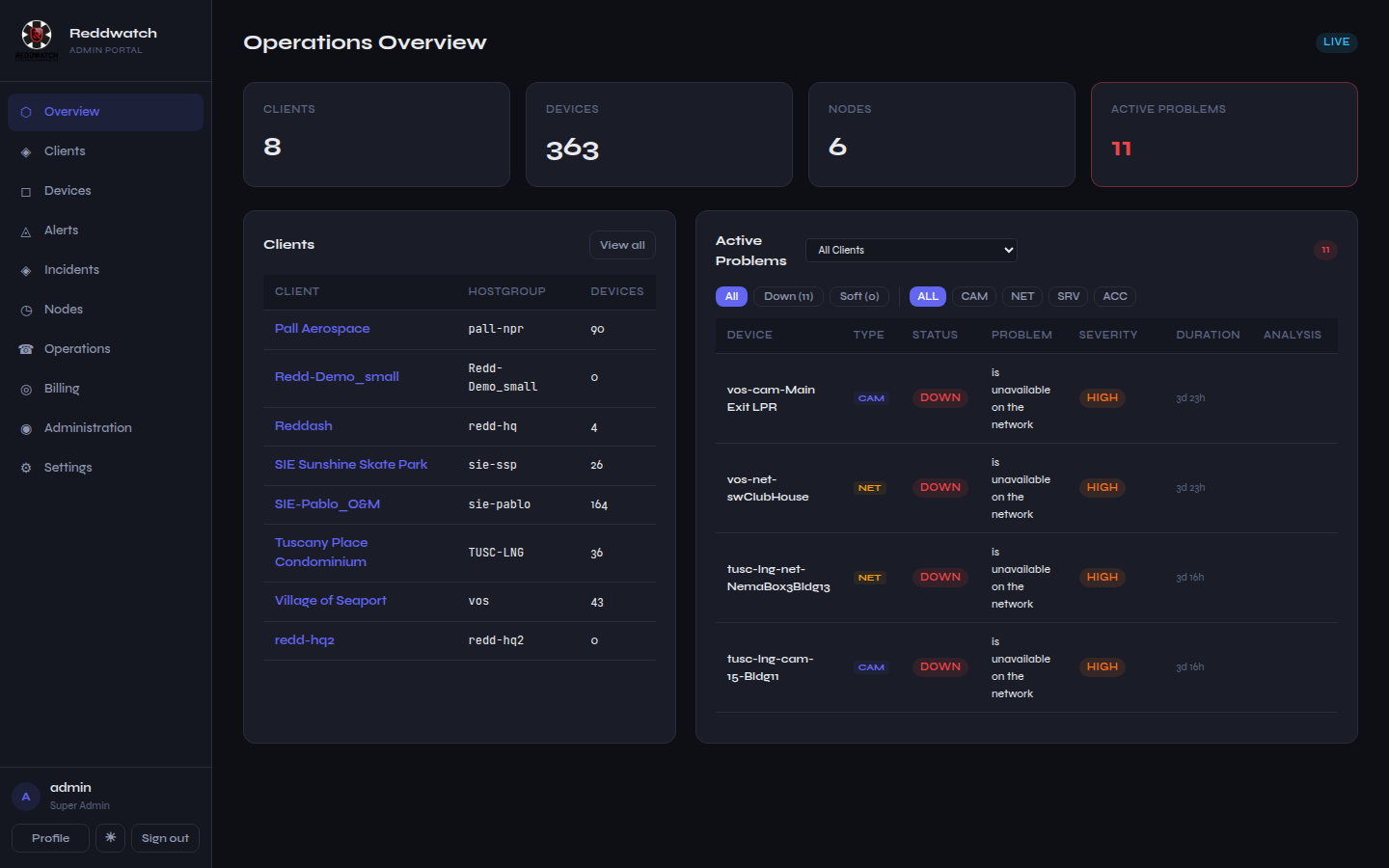Open the Reddash client link
The width and height of the screenshot is (1389, 868).
pyautogui.click(x=304, y=426)
